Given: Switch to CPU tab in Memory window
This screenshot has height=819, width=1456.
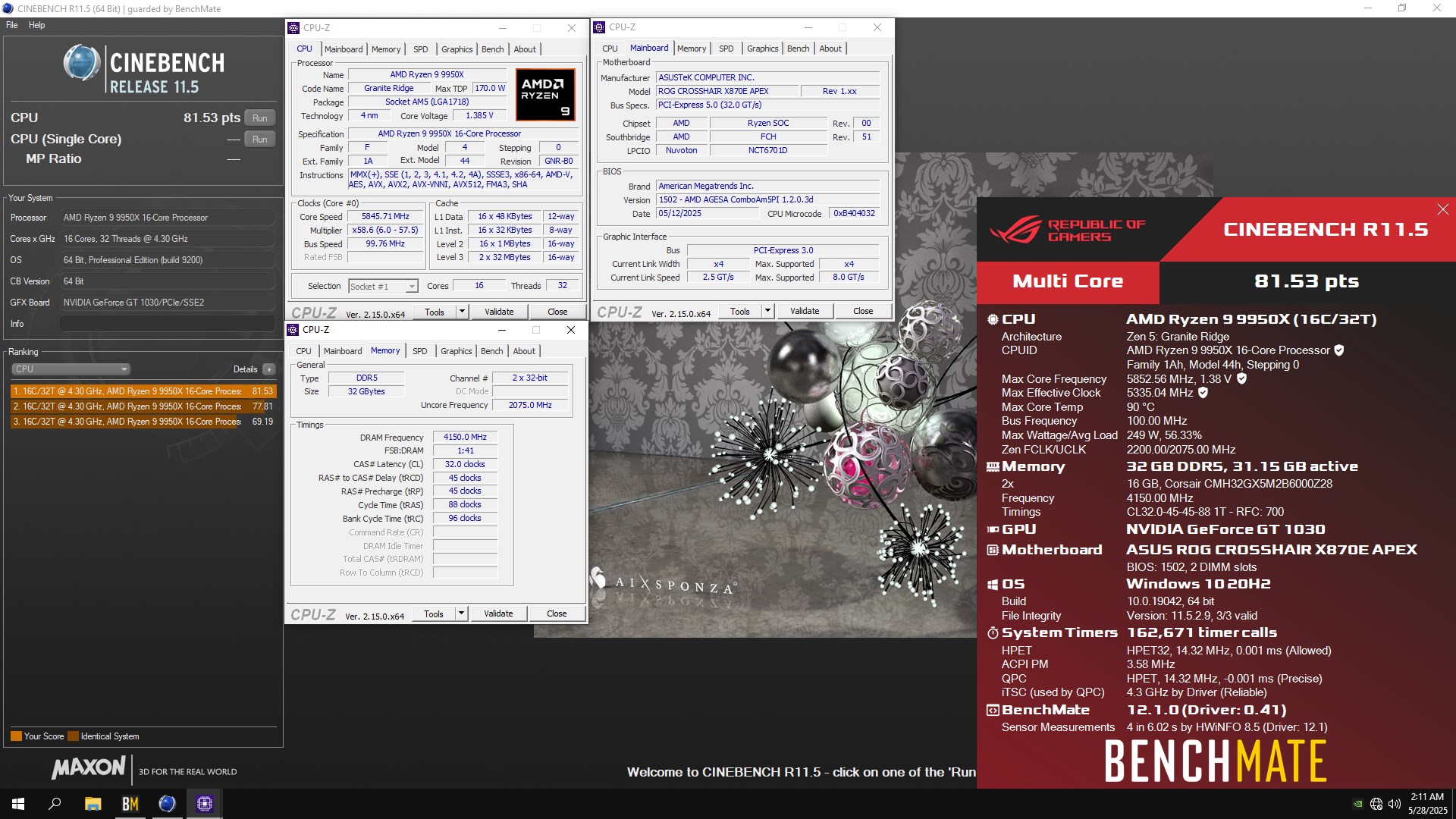Looking at the screenshot, I should (303, 351).
